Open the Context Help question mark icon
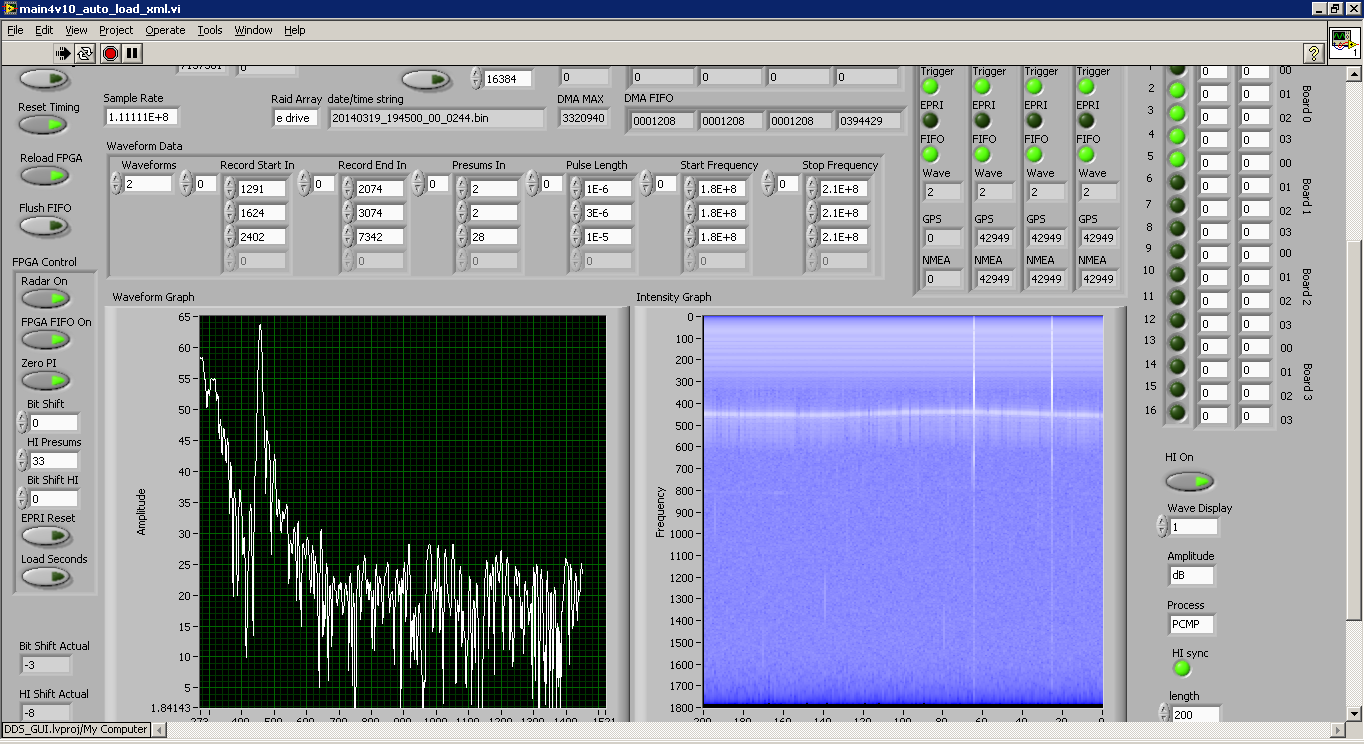Screen dimensions: 1364x744 tap(1313, 53)
